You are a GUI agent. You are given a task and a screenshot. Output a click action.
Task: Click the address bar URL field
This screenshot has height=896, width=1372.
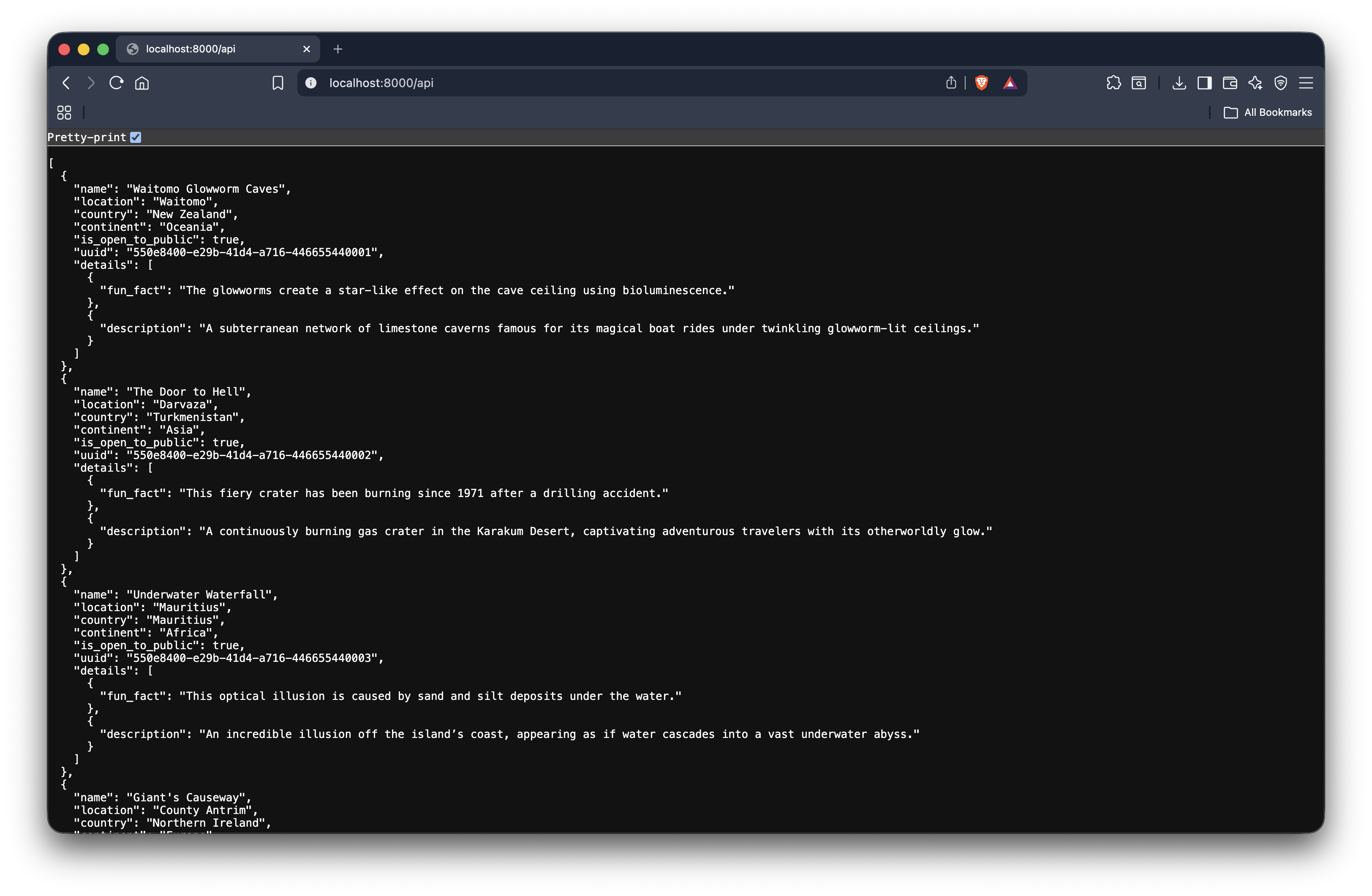[x=577, y=83]
